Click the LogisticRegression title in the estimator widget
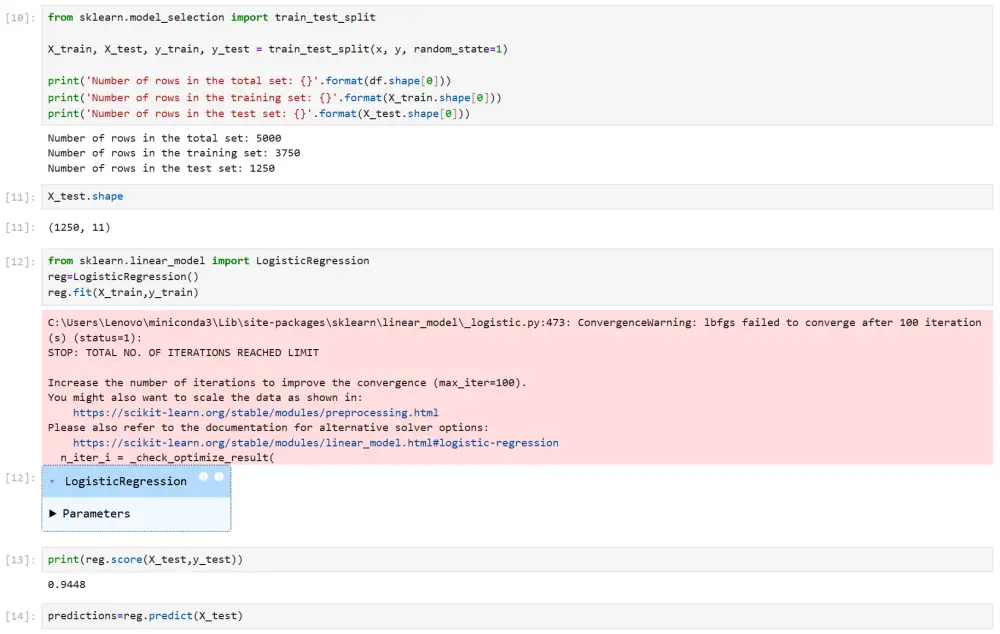 point(125,481)
